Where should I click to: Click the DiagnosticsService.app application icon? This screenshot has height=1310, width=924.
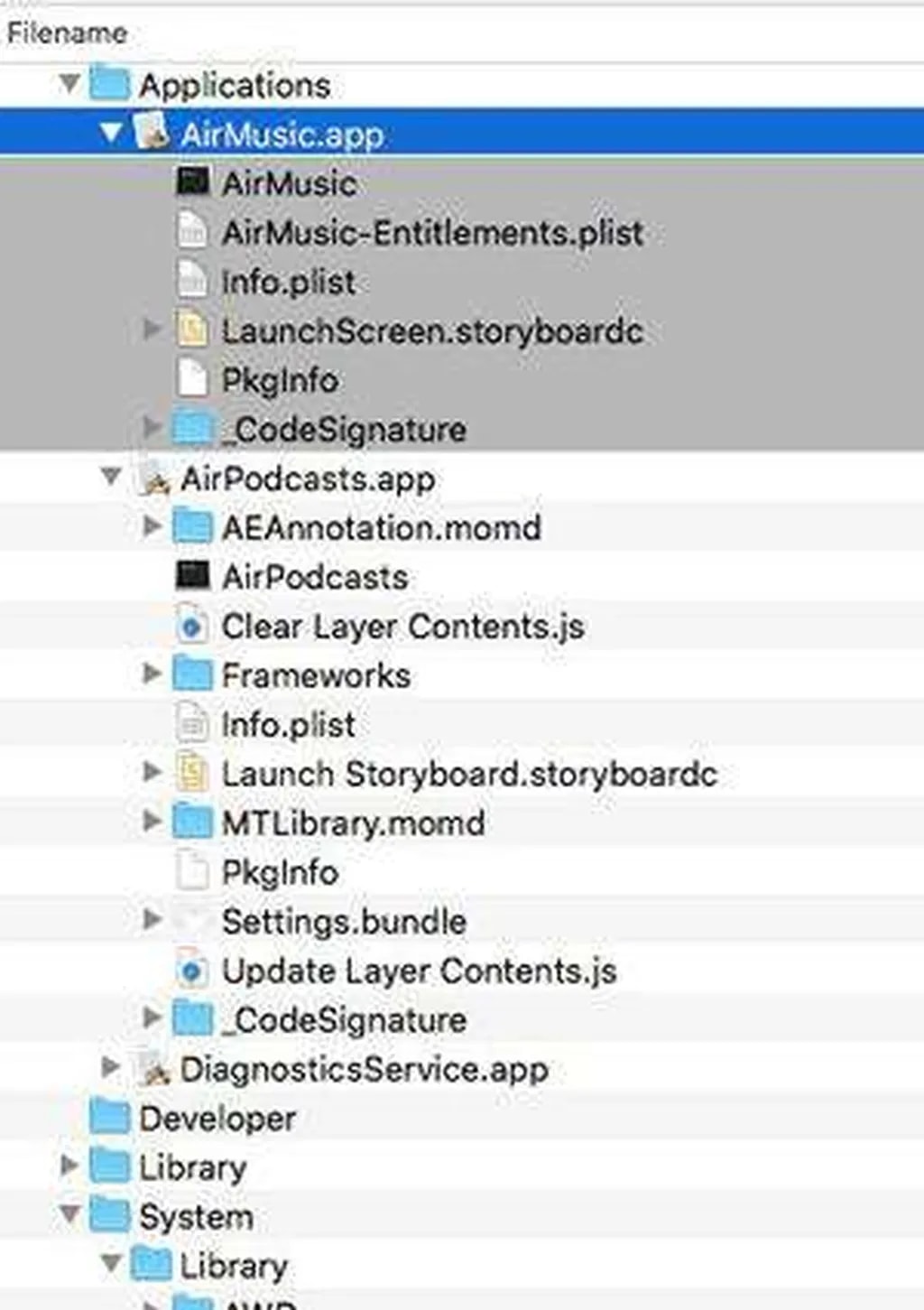click(x=155, y=1069)
